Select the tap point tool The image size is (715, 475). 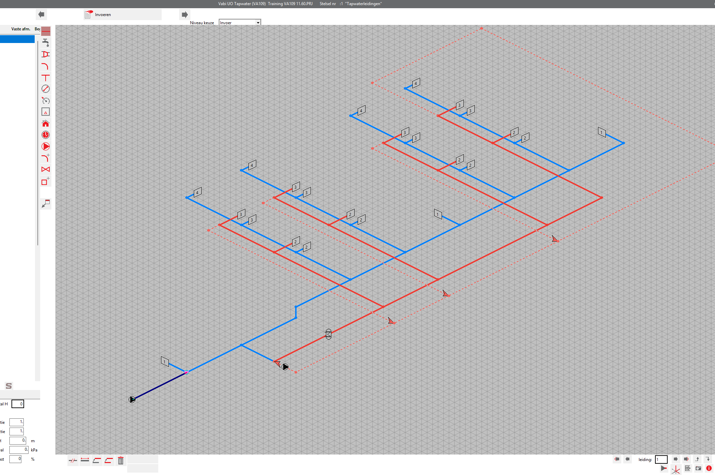(x=46, y=43)
